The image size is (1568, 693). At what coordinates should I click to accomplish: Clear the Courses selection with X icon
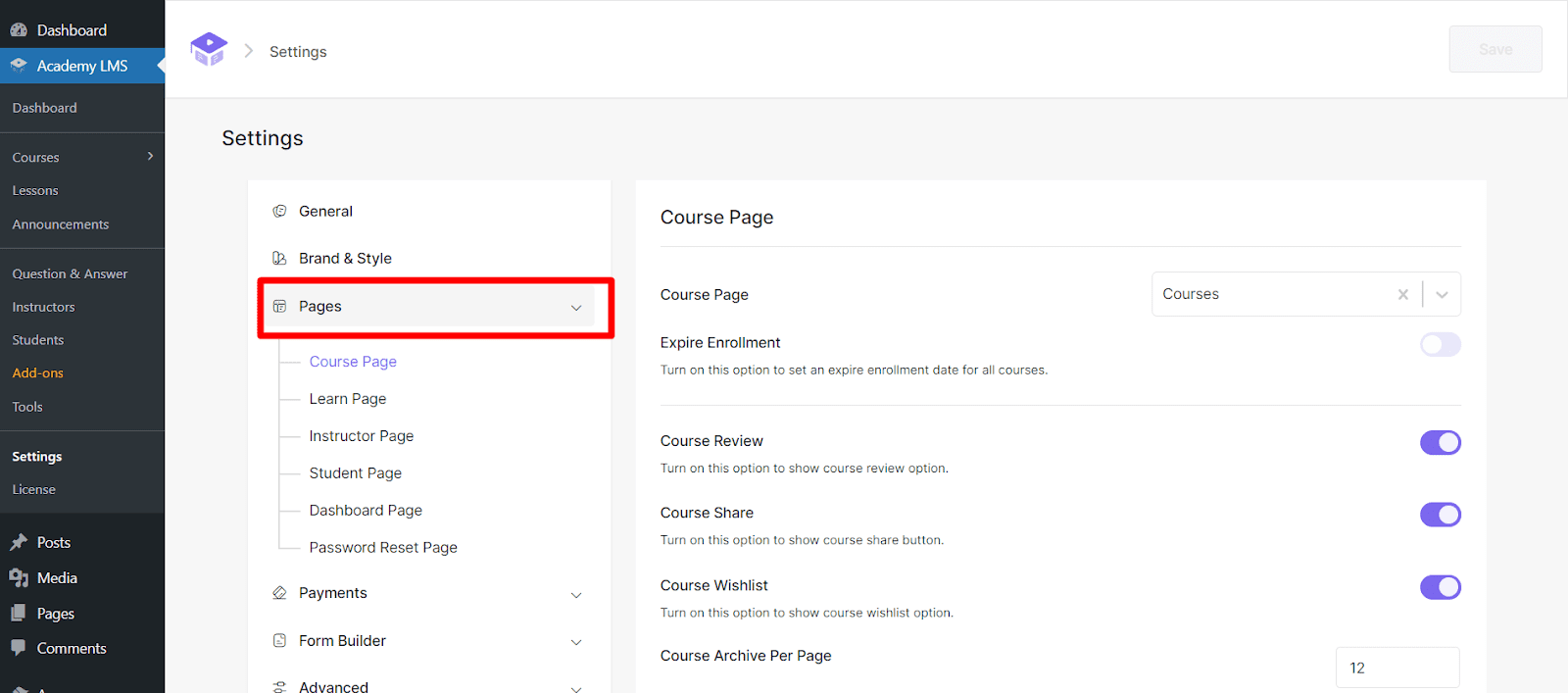(x=1403, y=294)
